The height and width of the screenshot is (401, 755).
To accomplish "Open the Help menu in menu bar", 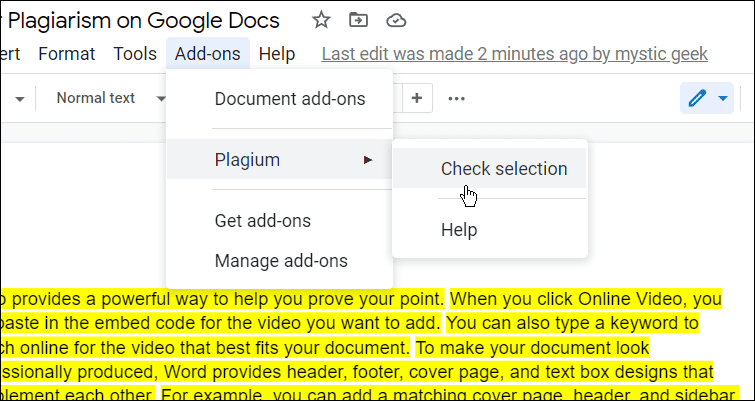I will 277,54.
